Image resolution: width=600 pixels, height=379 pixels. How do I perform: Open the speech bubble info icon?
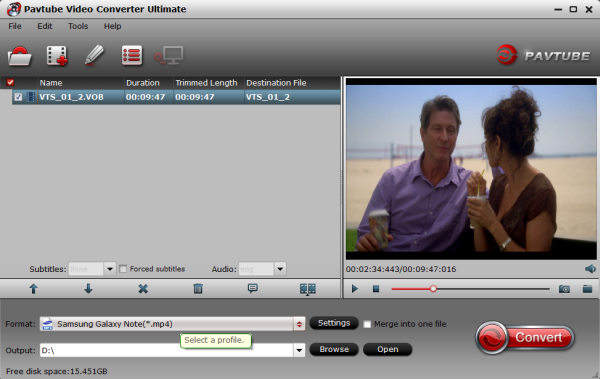click(253, 288)
